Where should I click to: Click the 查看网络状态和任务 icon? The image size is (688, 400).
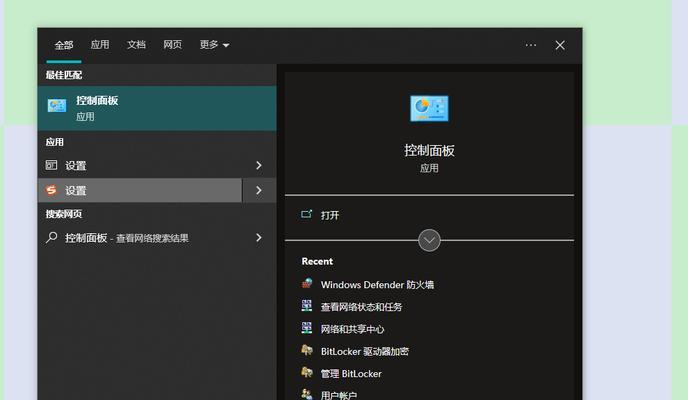307,306
